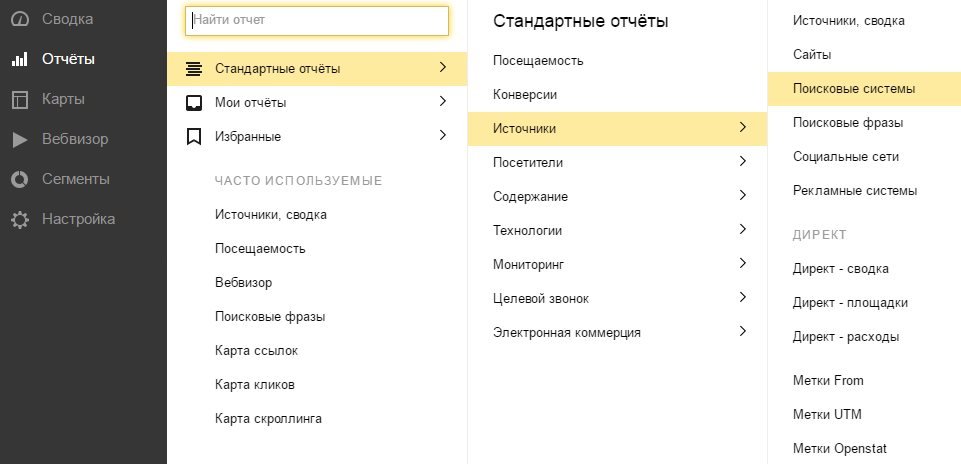Viewport: 961px width, 464px height.
Task: Open Карта скроллинга report
Action: [268, 419]
